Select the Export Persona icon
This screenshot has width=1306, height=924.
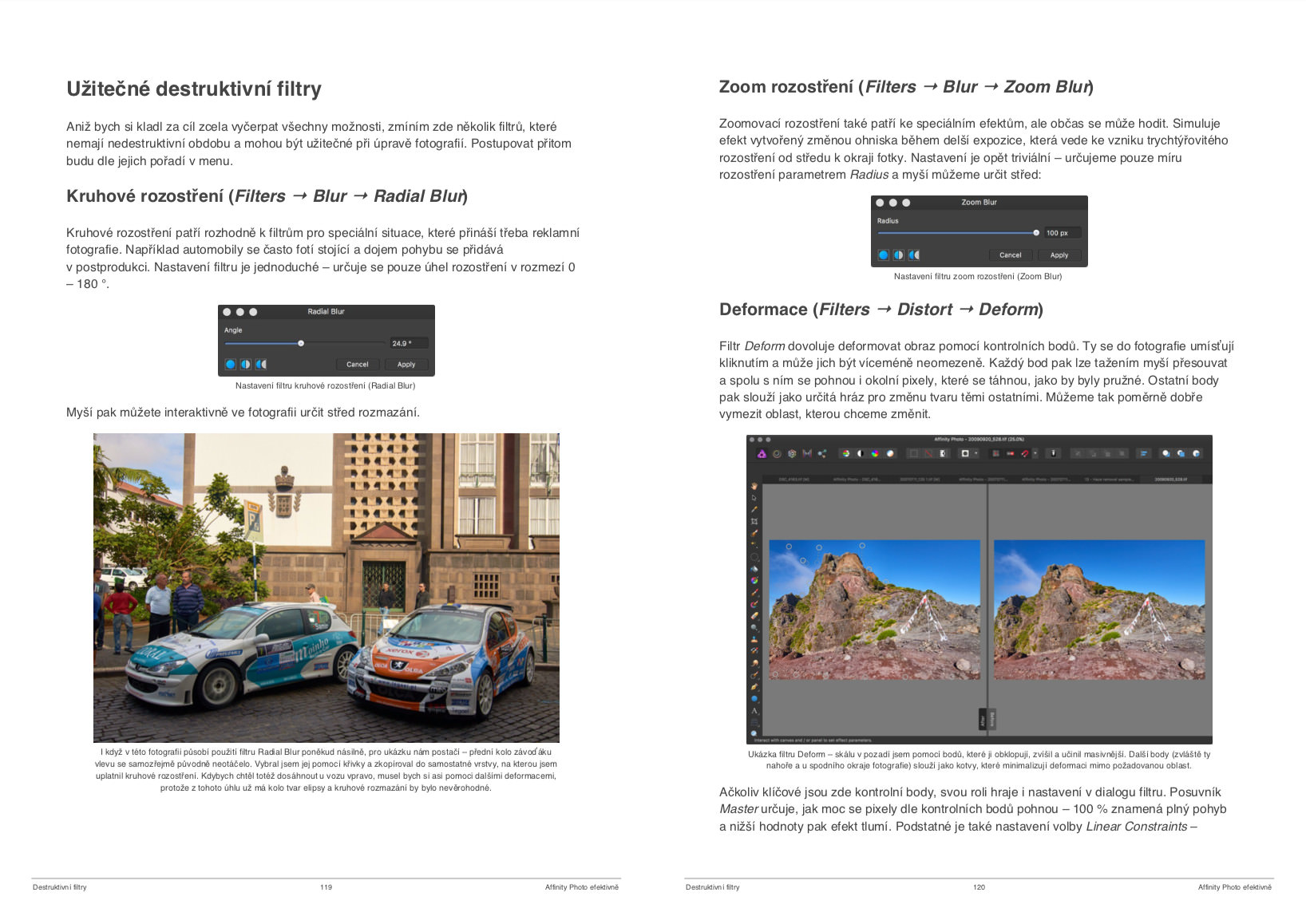pos(821,453)
